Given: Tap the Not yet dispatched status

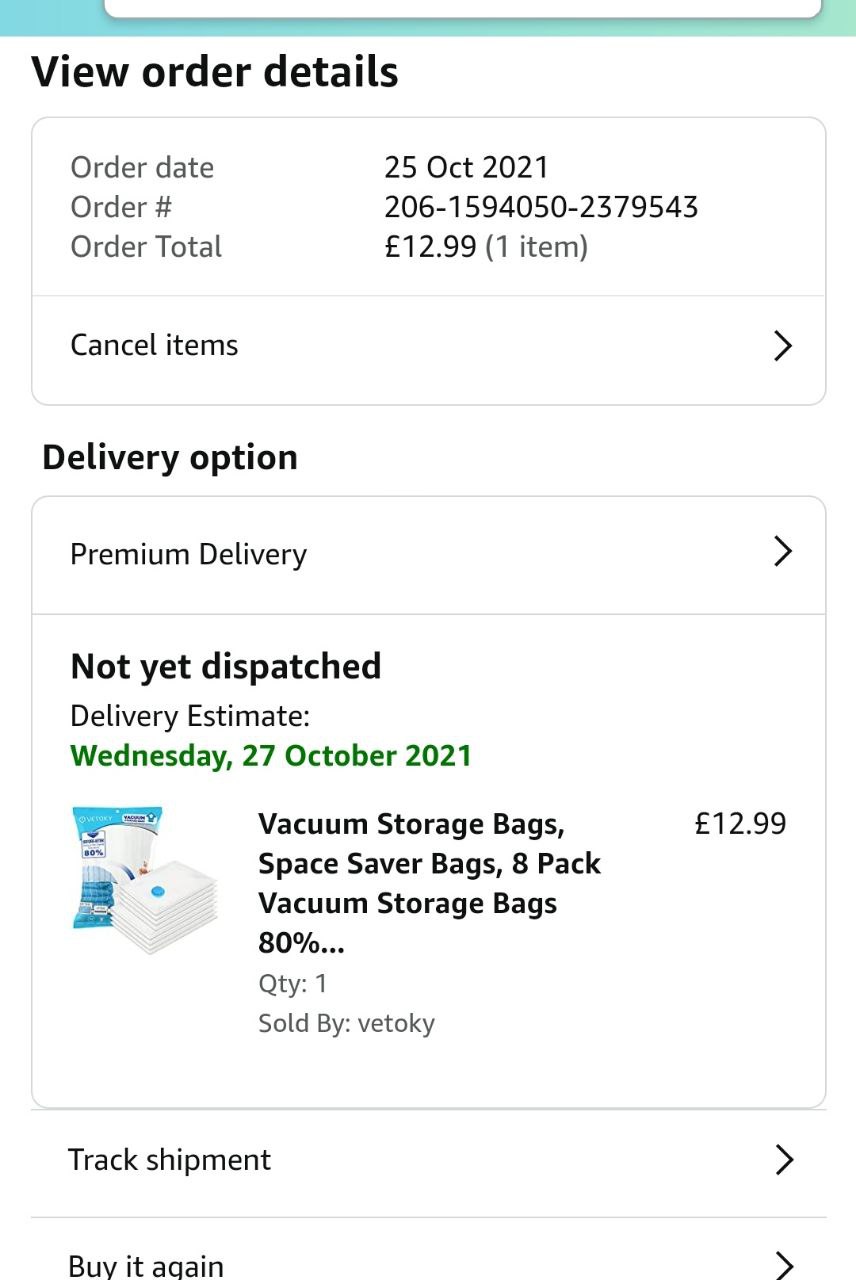Looking at the screenshot, I should [226, 667].
